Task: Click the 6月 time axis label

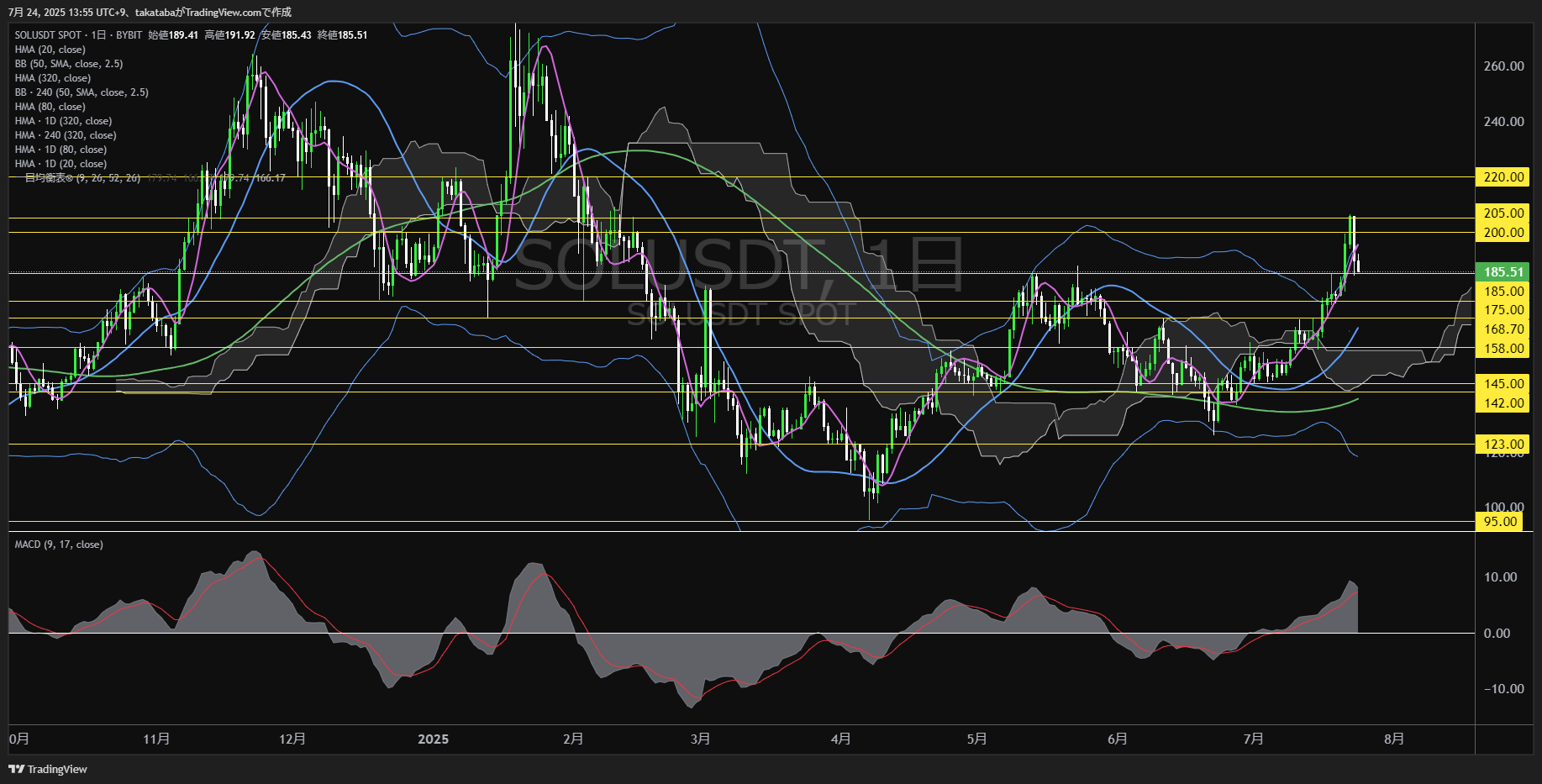Action: pyautogui.click(x=1118, y=739)
